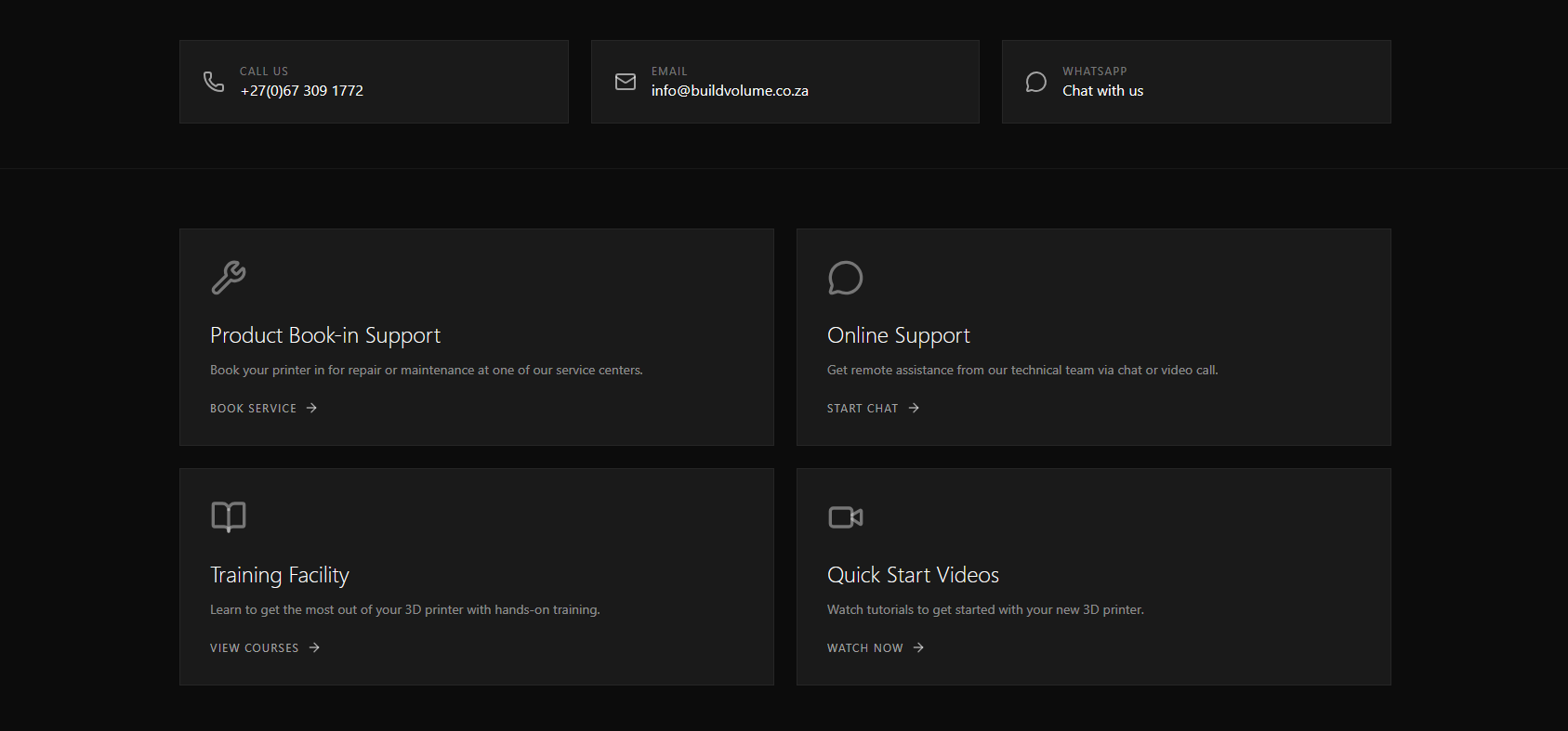Click the wrench icon for Product Book-in
The height and width of the screenshot is (731, 1568).
click(x=229, y=278)
